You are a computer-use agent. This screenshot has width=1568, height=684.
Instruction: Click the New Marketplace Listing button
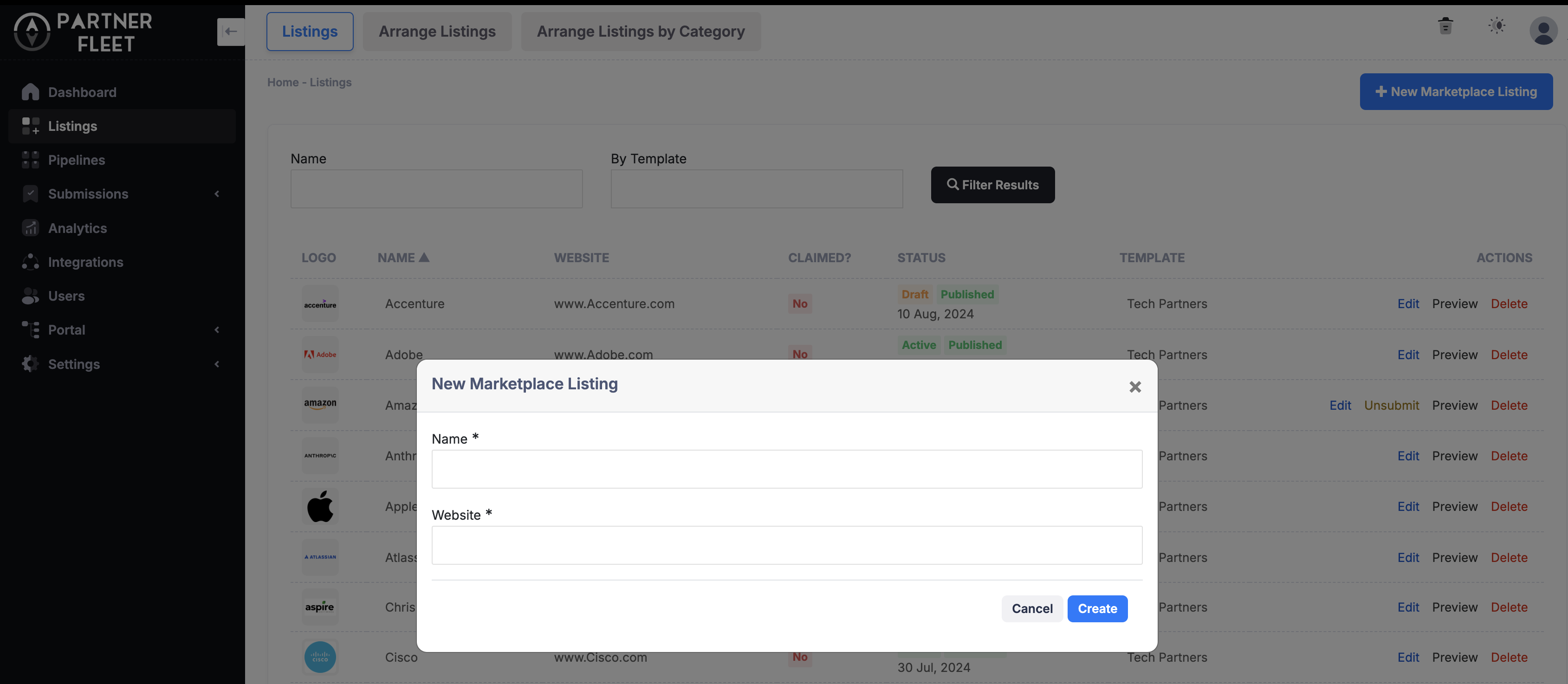(1456, 92)
